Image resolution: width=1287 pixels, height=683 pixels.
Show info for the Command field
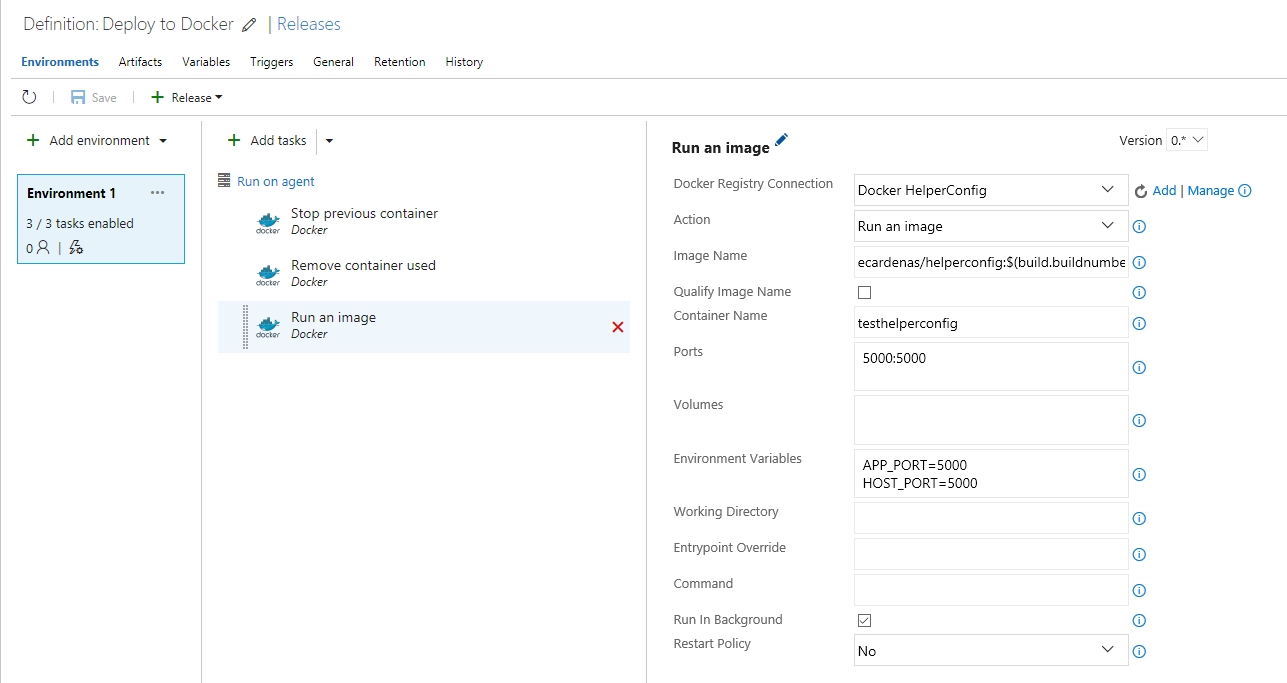pyautogui.click(x=1139, y=591)
